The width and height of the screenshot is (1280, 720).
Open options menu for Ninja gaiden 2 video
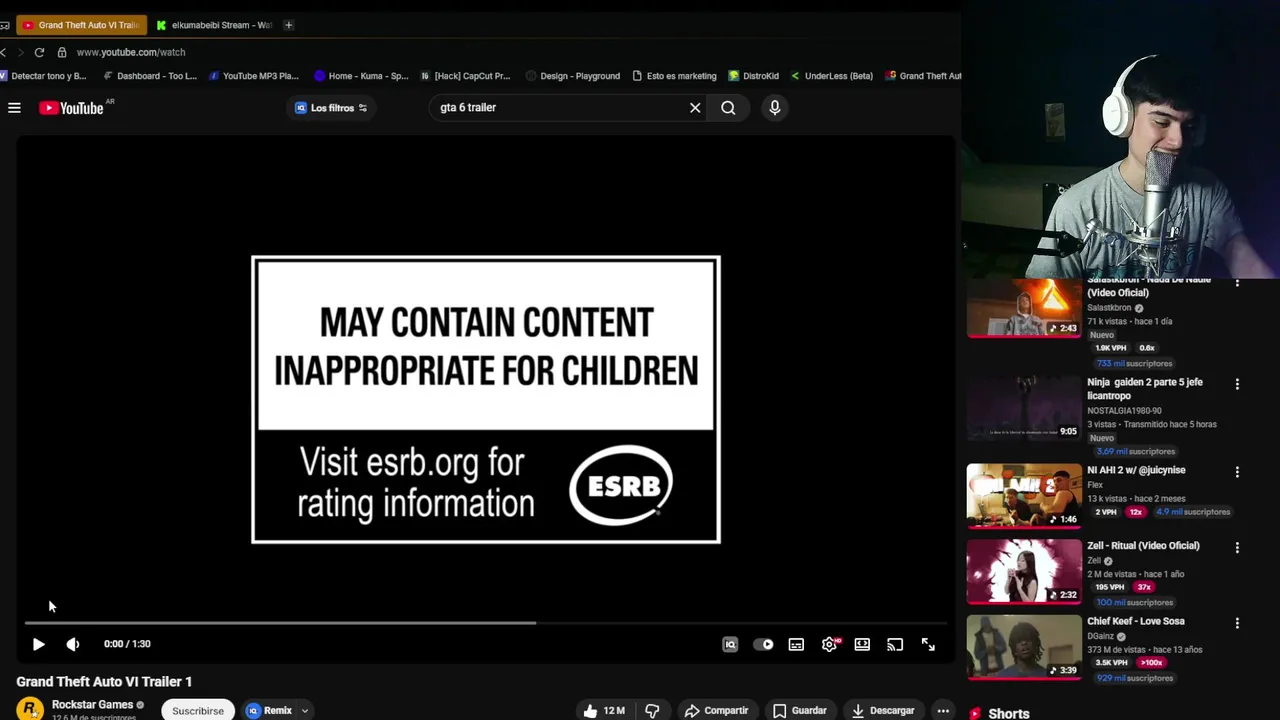tap(1237, 384)
